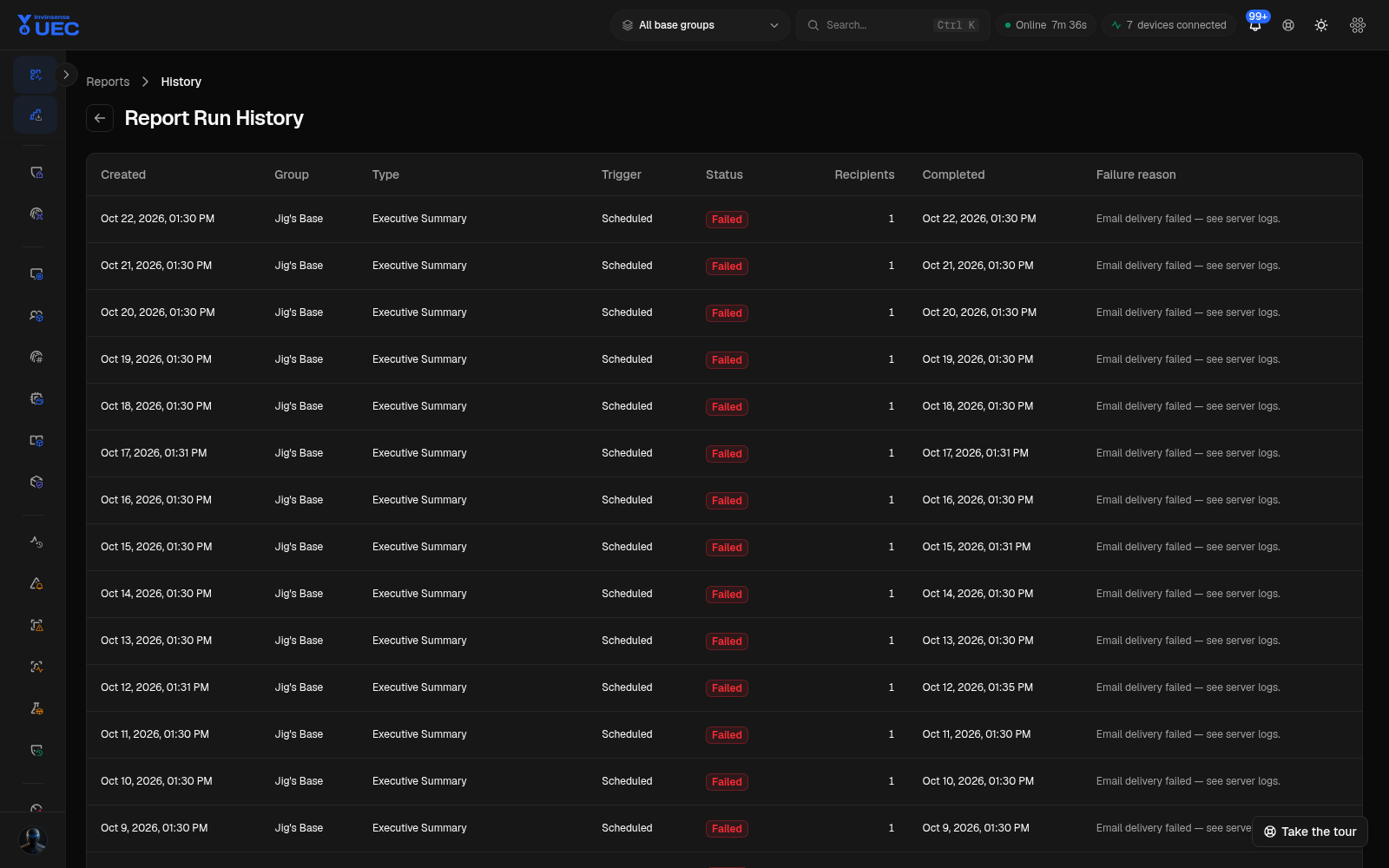This screenshot has width=1389, height=868.
Task: Click Jig's Base in the Oct 14 row
Action: pos(299,594)
